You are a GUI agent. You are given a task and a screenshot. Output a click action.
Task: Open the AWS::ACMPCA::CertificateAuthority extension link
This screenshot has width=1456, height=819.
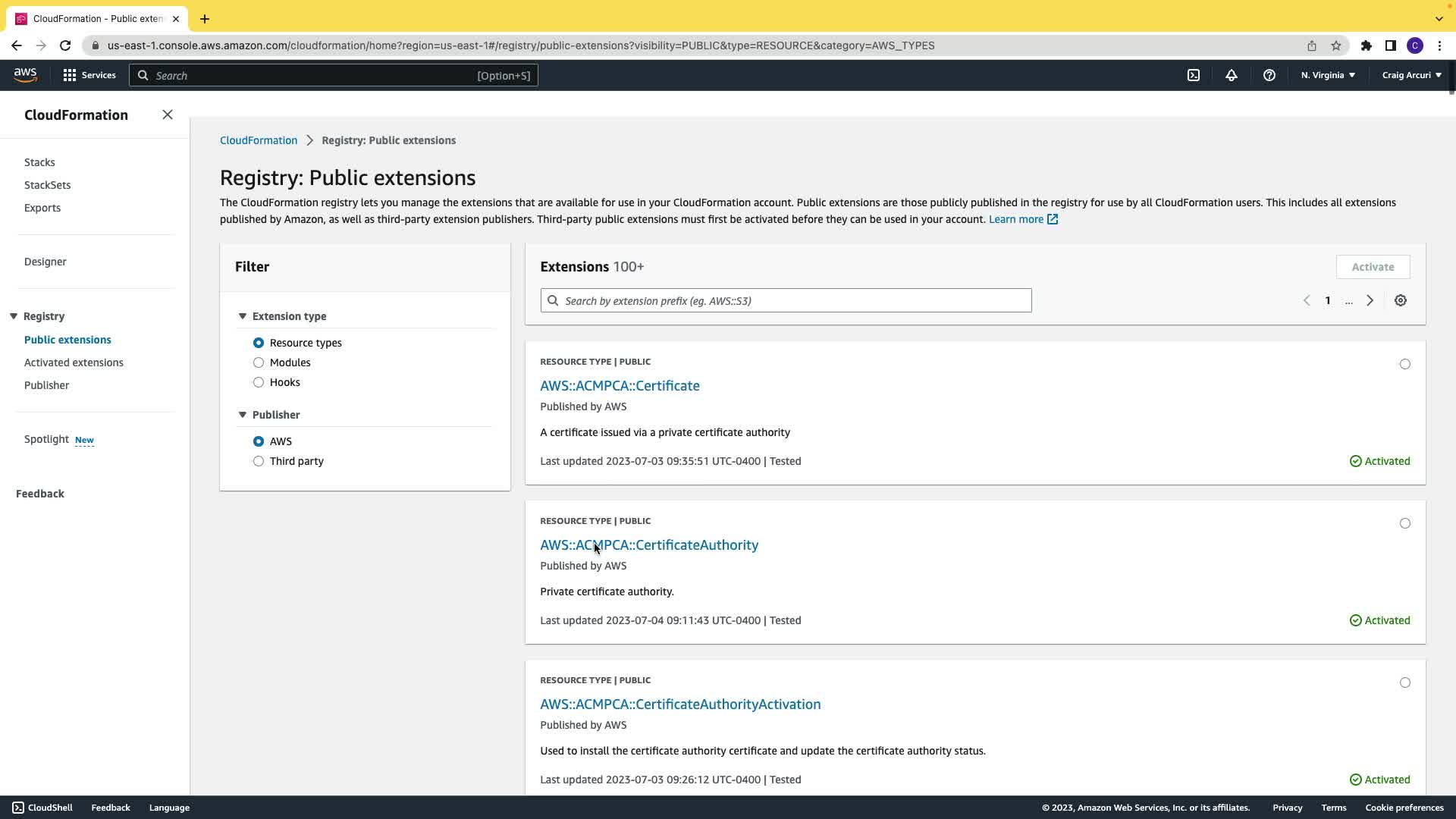click(648, 545)
